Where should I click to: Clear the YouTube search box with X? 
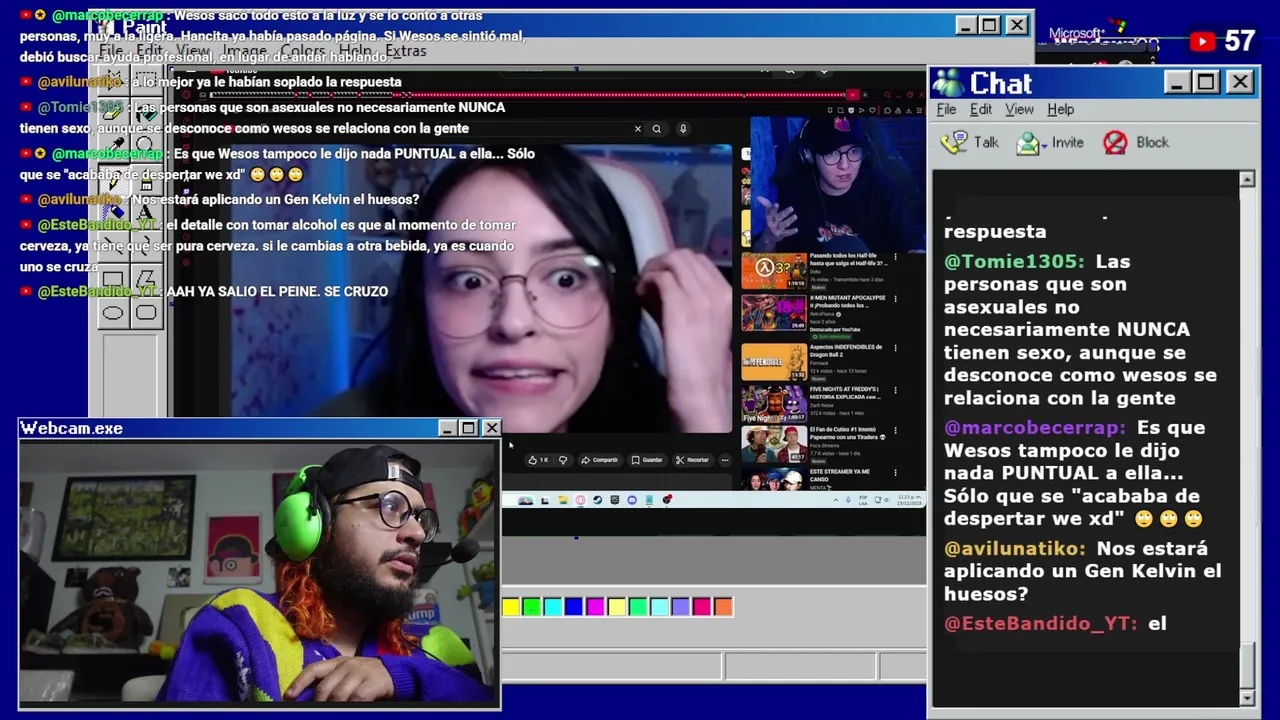pos(637,128)
